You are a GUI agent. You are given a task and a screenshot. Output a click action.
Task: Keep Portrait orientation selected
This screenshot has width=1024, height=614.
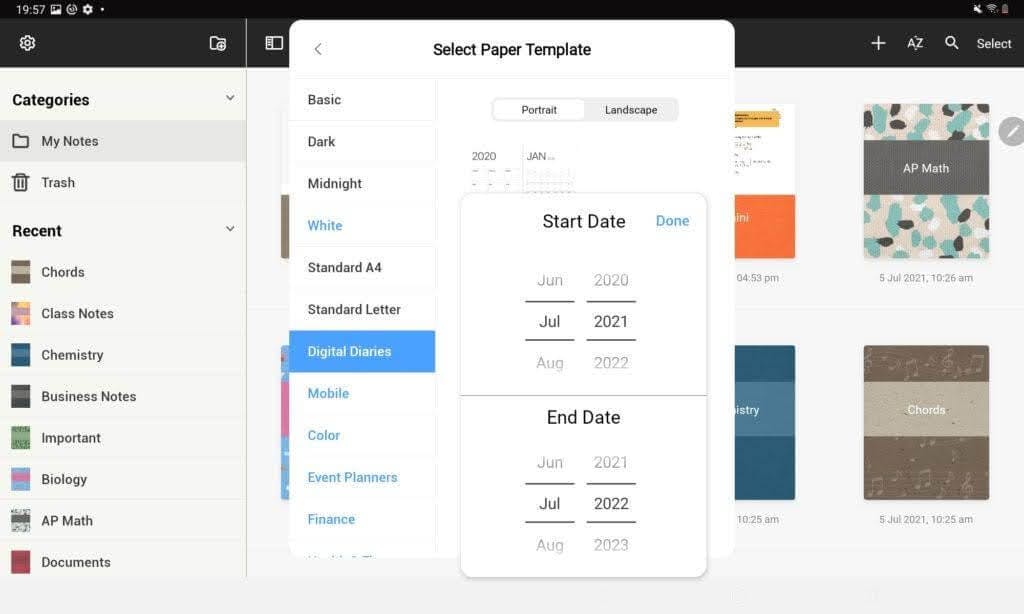539,110
